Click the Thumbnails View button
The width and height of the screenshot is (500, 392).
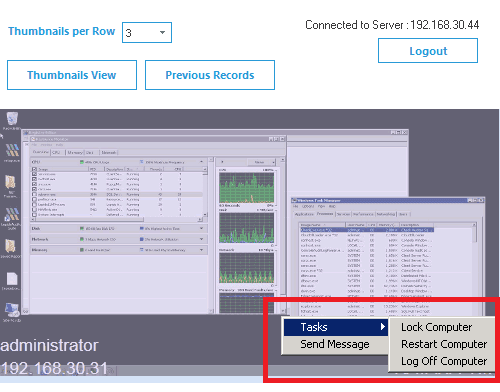[72, 75]
